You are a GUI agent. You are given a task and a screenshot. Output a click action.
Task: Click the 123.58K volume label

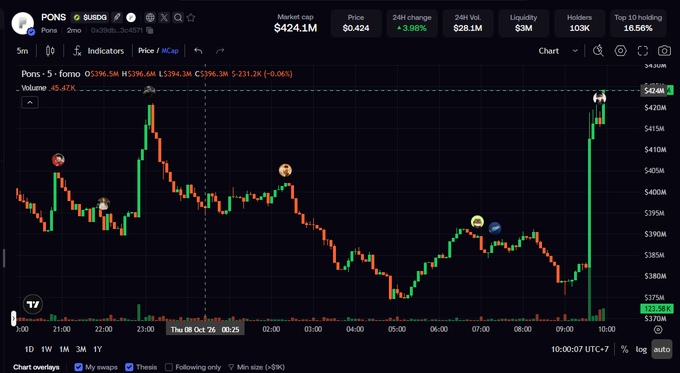(657, 309)
